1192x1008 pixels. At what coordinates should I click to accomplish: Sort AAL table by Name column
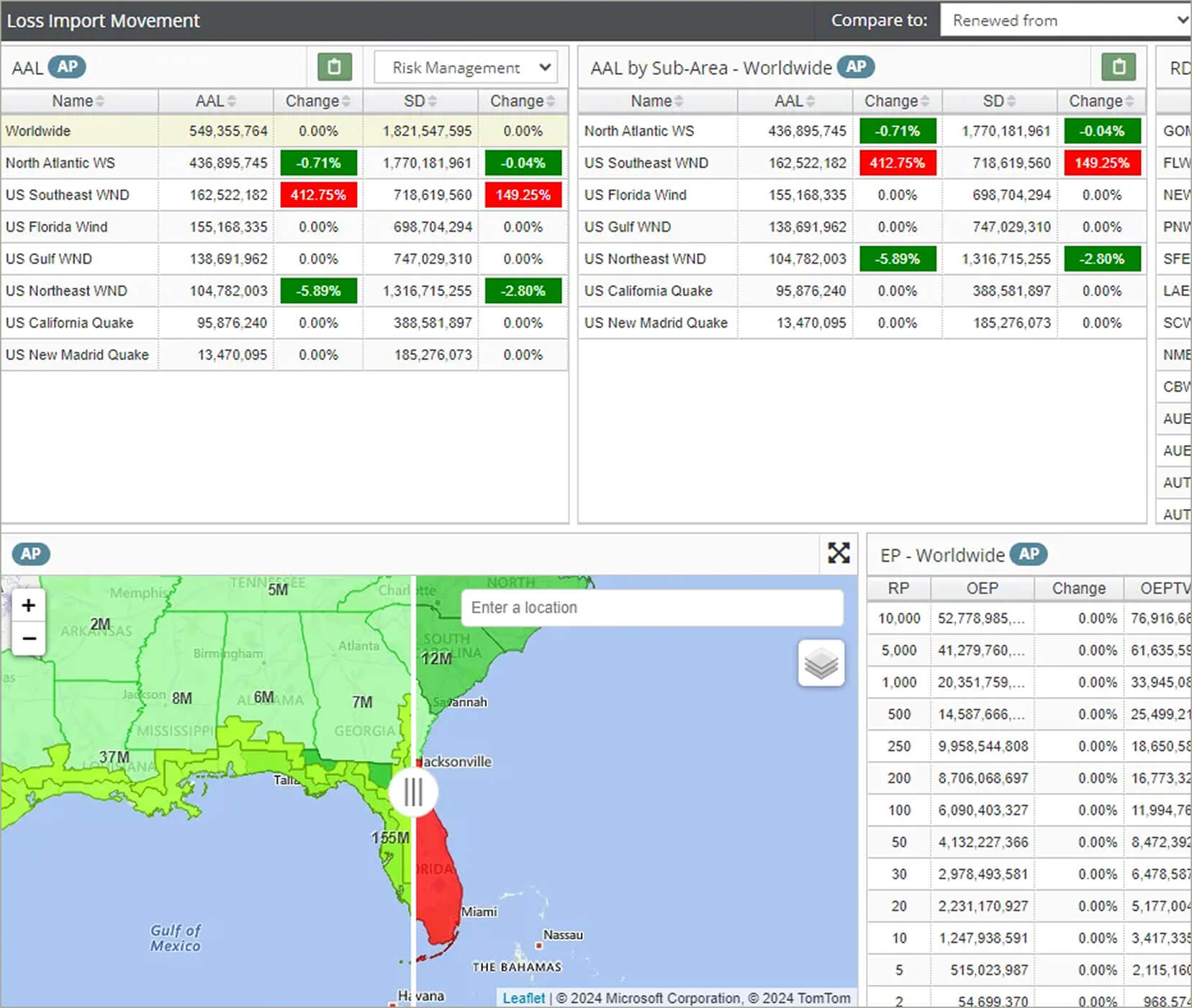78,101
